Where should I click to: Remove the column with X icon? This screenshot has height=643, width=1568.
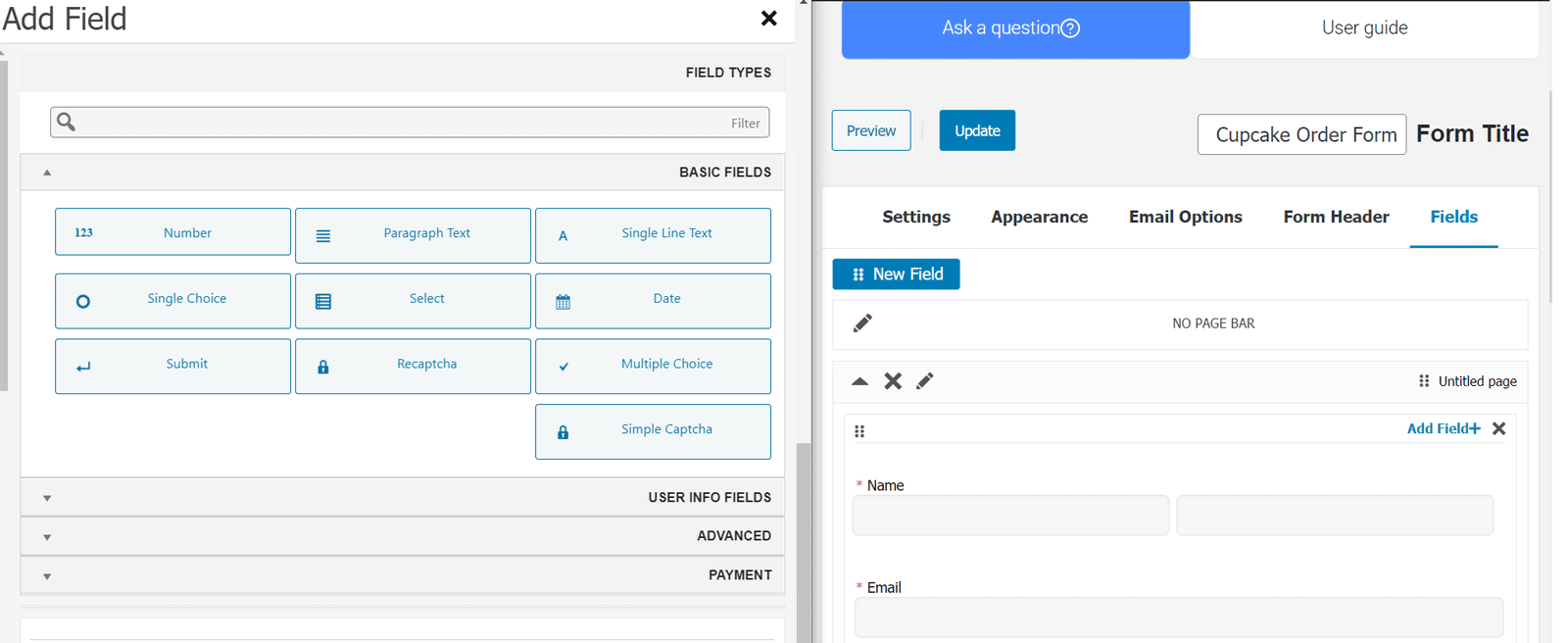point(1498,428)
